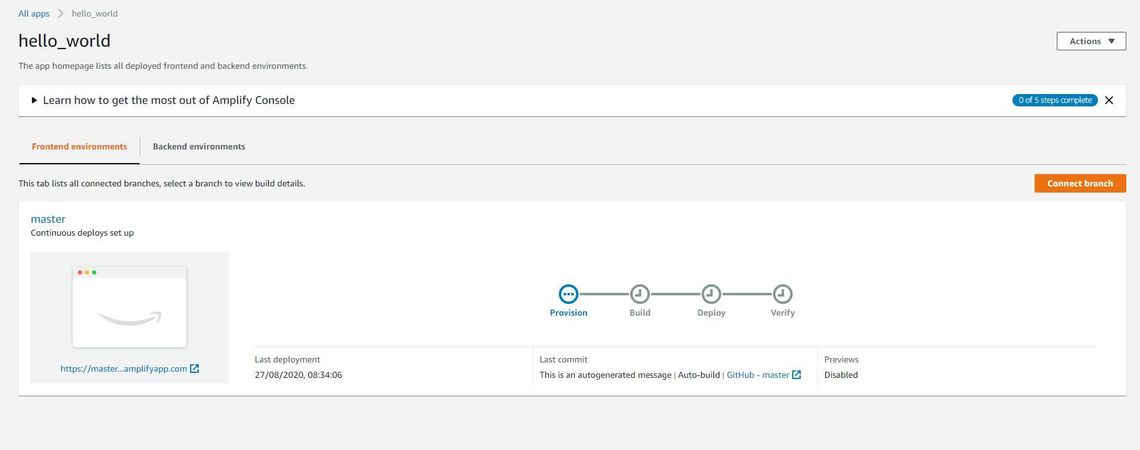
Task: Click the Deploy step clock icon
Action: [711, 294]
